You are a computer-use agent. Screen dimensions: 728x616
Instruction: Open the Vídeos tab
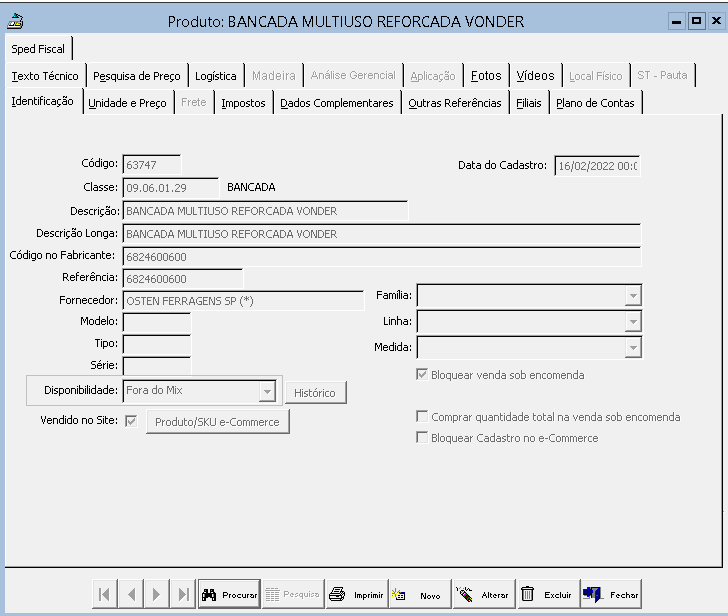(x=535, y=76)
